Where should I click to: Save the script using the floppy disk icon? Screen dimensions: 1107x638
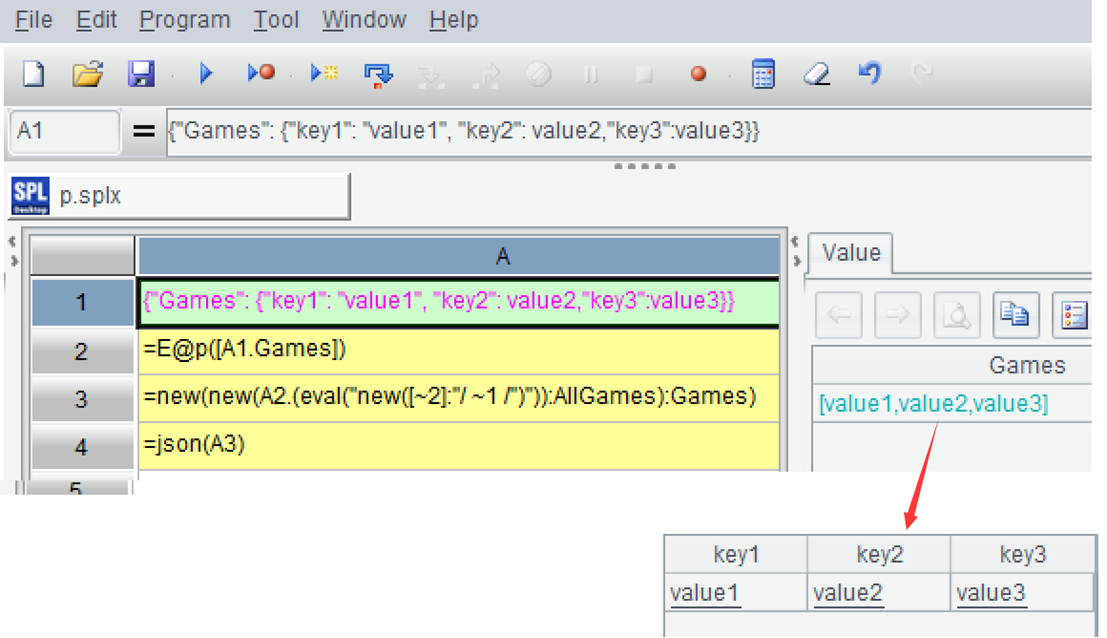pyautogui.click(x=141, y=74)
